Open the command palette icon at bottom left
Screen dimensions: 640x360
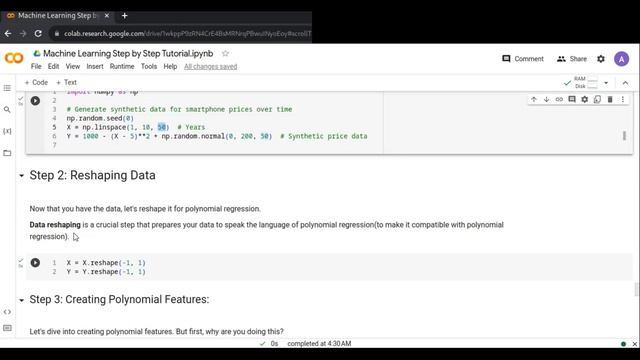7,328
